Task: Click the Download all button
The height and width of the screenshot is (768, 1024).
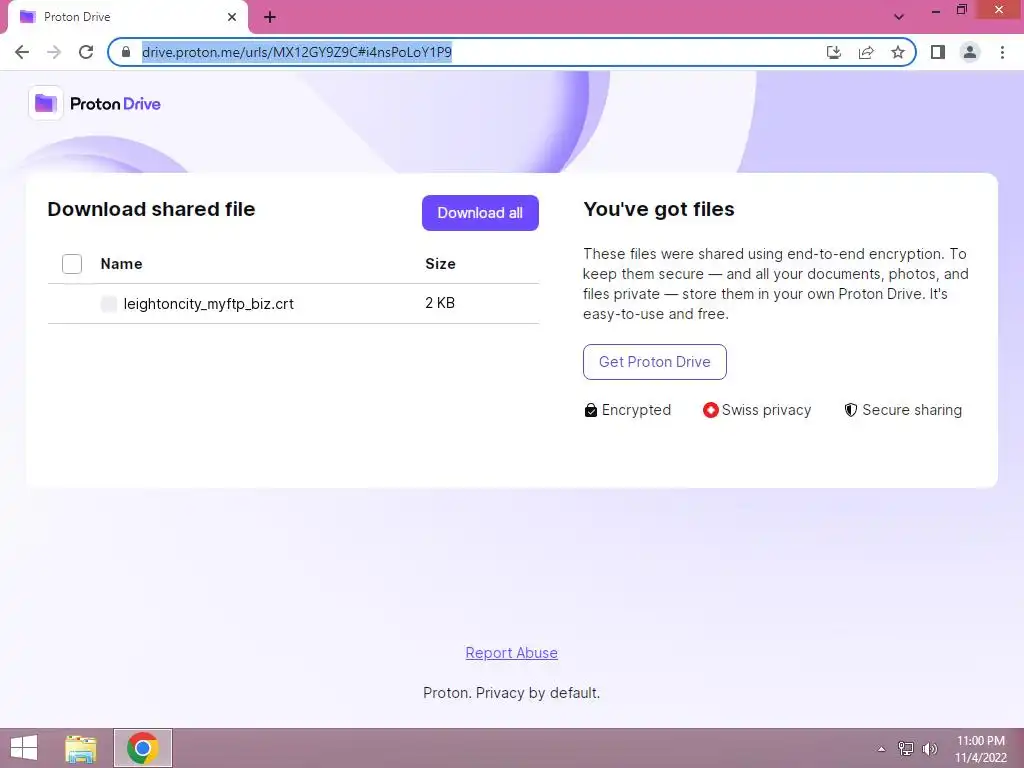Action: [x=480, y=213]
